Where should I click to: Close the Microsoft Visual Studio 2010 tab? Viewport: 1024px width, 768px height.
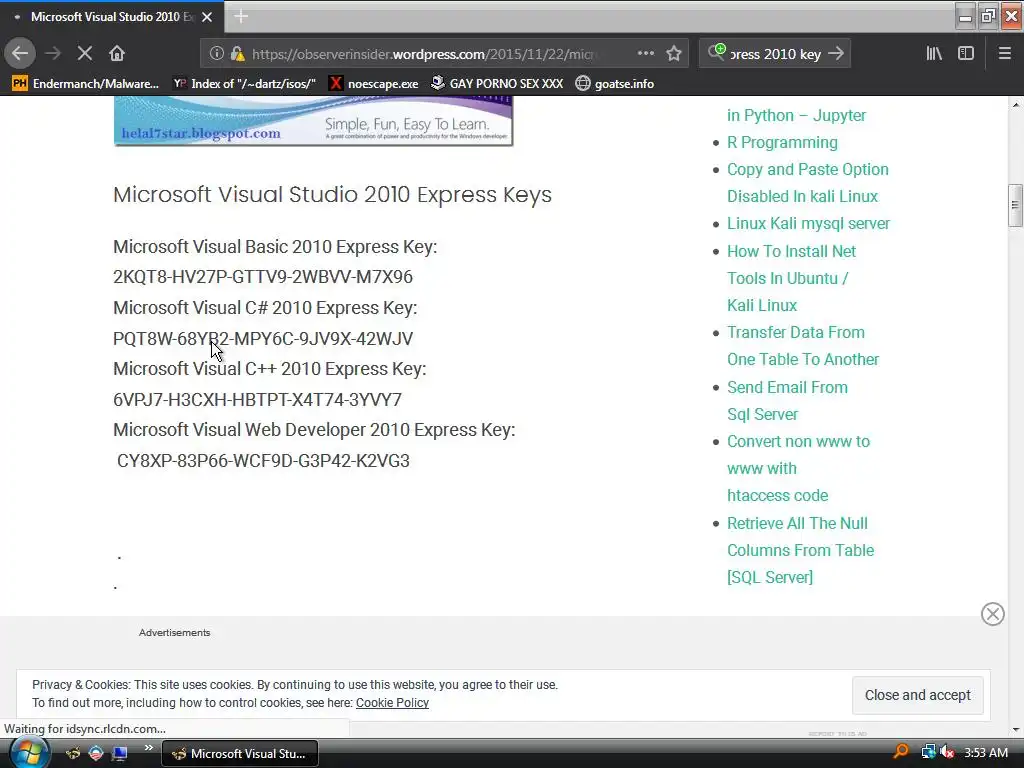[207, 17]
